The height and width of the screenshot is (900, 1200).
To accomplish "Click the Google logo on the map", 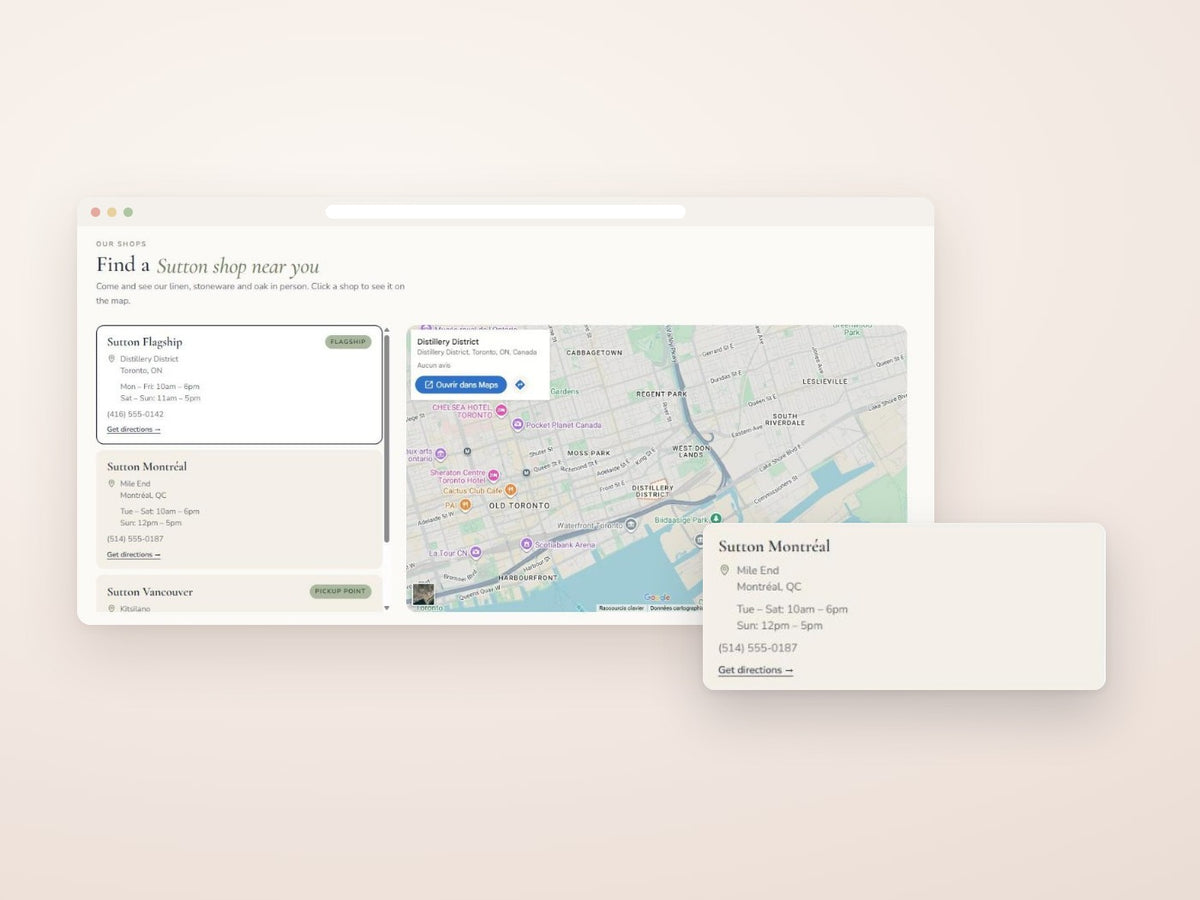I will pos(656,598).
